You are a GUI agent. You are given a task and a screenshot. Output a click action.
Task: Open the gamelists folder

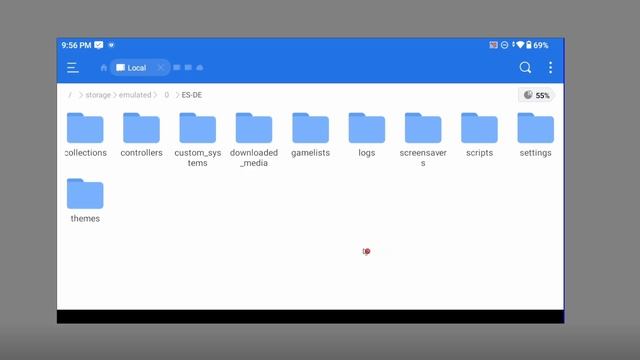(310, 135)
